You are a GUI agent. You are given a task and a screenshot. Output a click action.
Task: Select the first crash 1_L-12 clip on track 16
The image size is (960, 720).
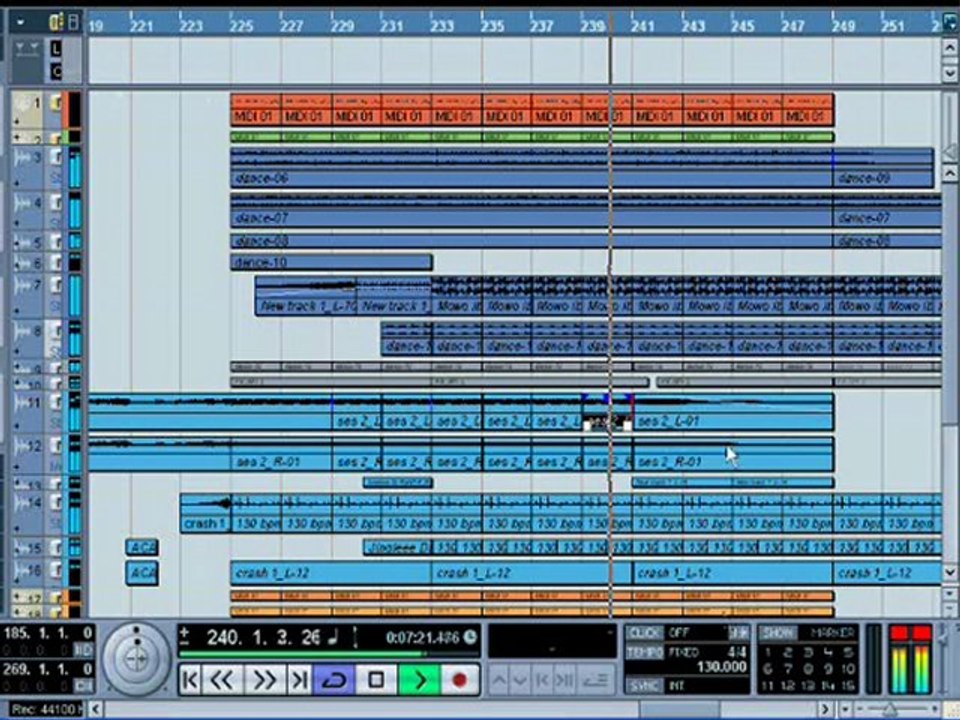coord(331,574)
